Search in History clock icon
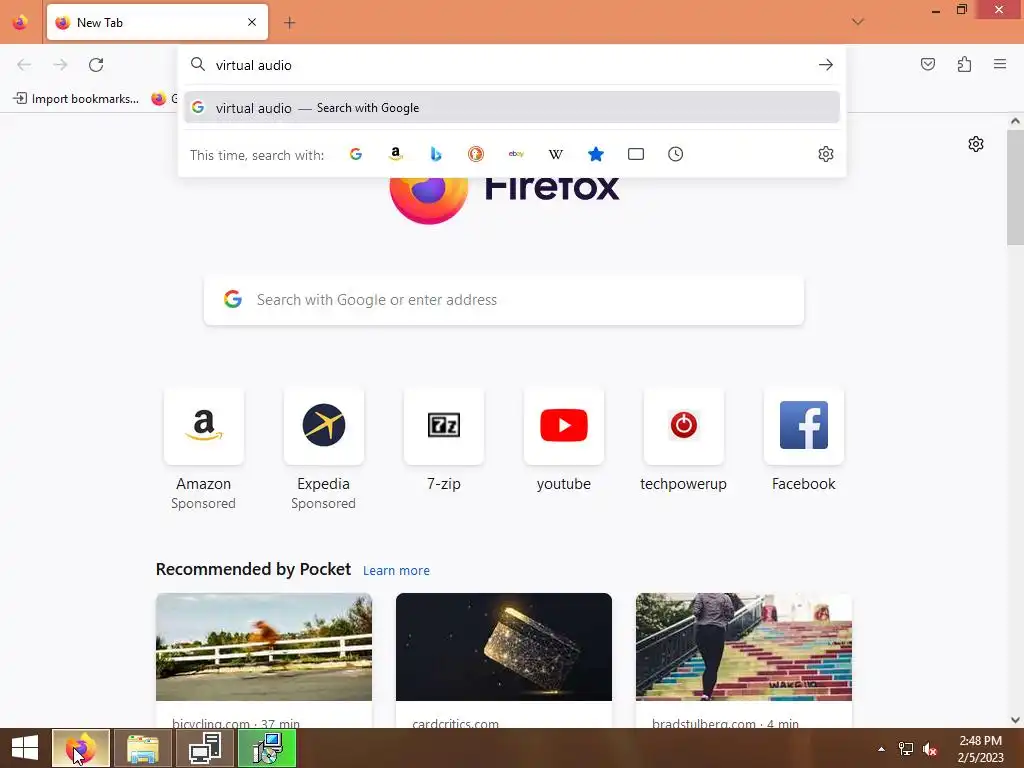The width and height of the screenshot is (1024, 768). tap(675, 154)
